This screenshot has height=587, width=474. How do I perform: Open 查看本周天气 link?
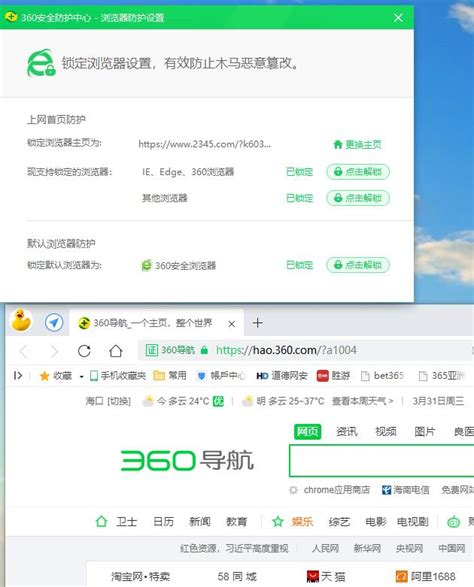tap(362, 401)
